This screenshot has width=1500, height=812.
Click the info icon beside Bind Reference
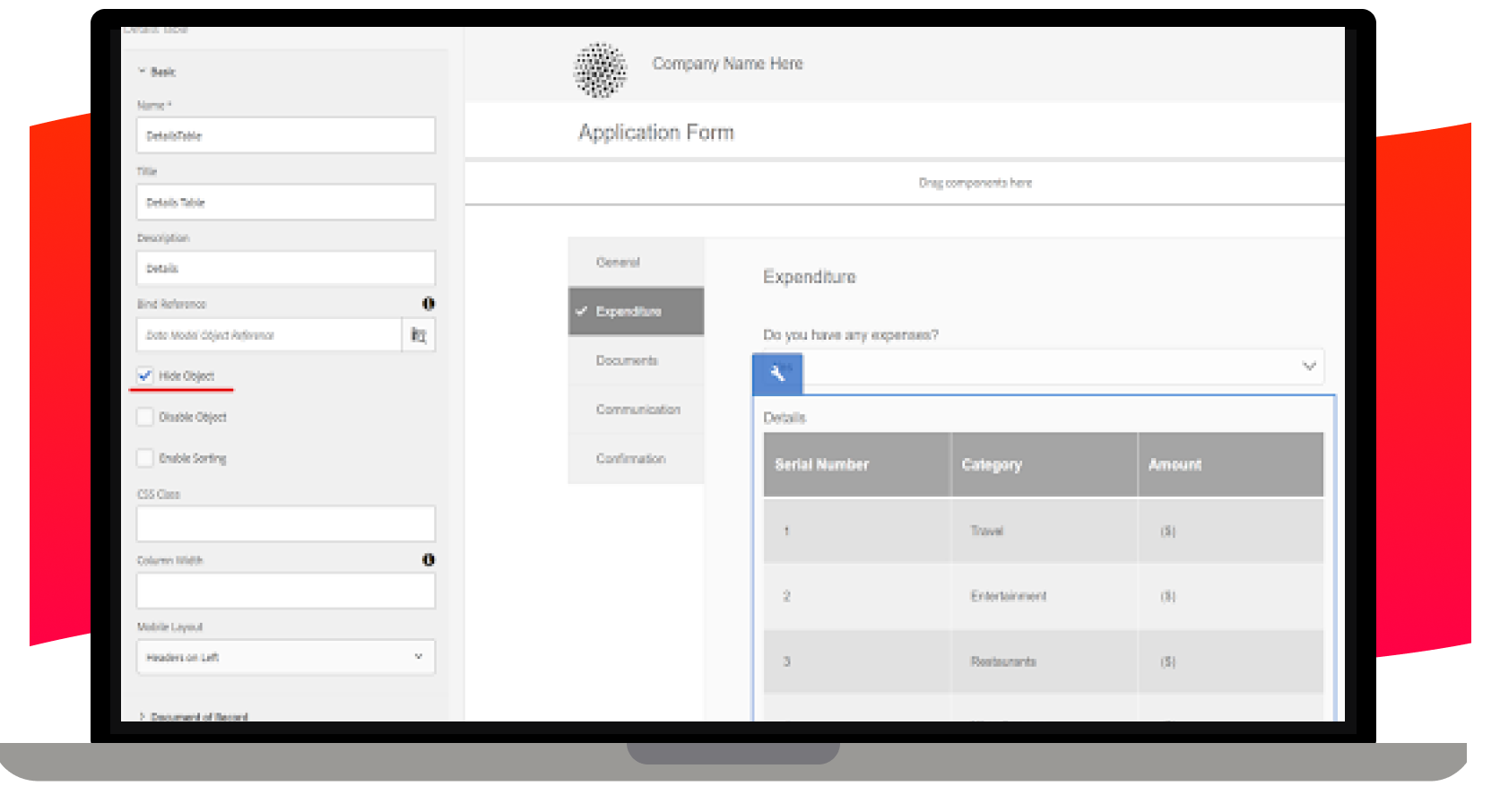429,305
